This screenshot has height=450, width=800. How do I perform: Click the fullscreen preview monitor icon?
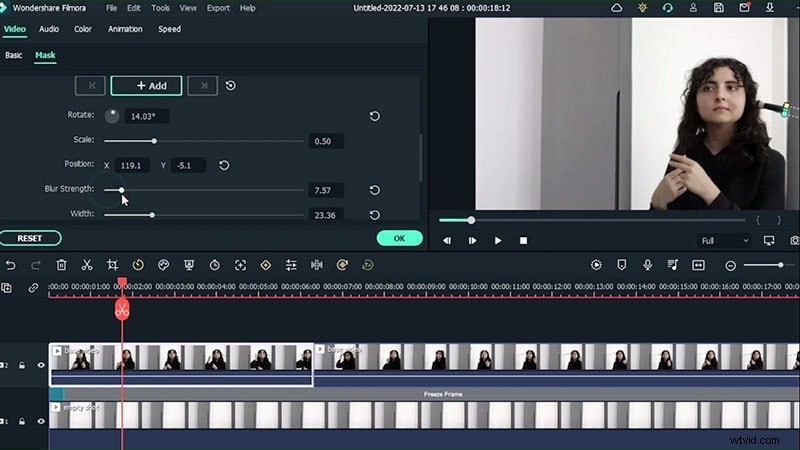(769, 240)
